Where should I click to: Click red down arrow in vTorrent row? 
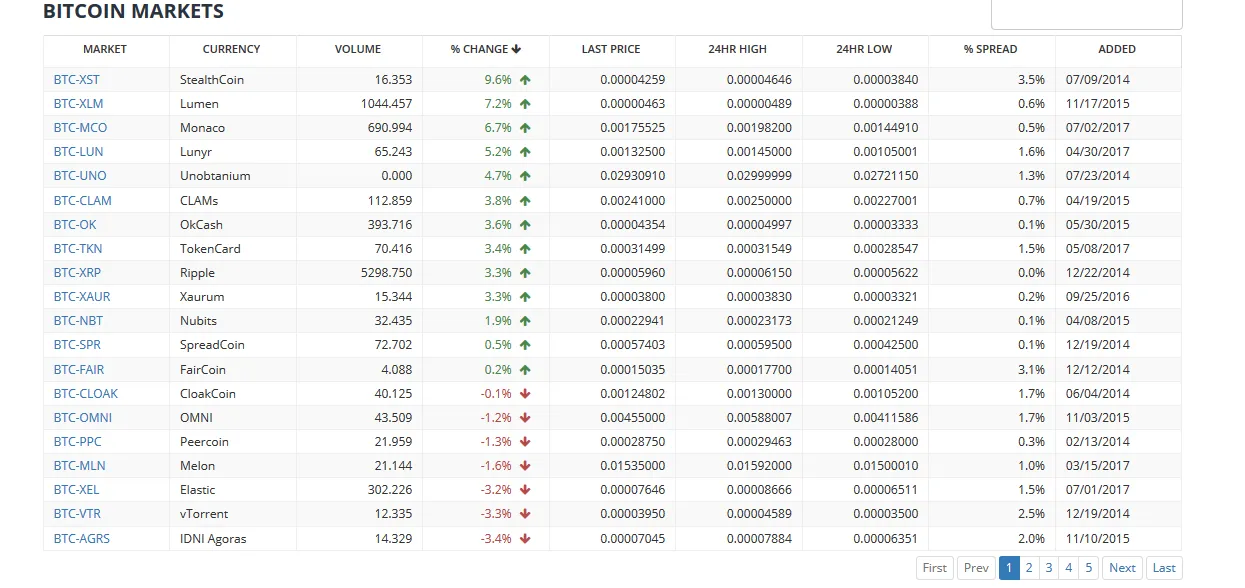[525, 513]
